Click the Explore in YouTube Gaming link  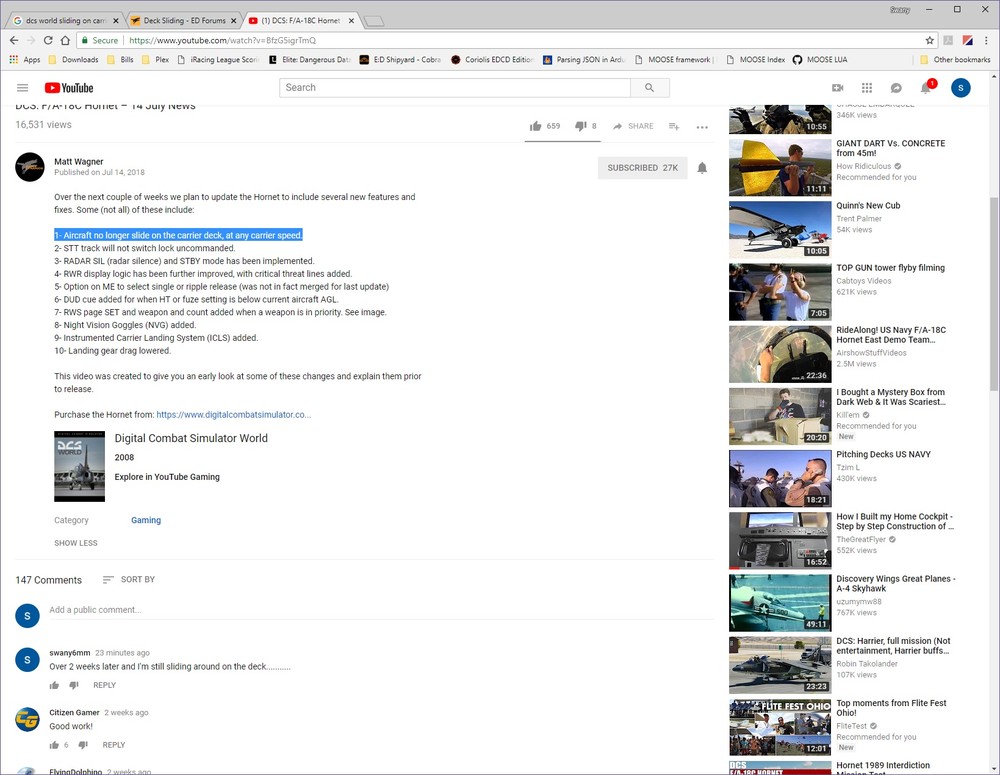click(166, 476)
